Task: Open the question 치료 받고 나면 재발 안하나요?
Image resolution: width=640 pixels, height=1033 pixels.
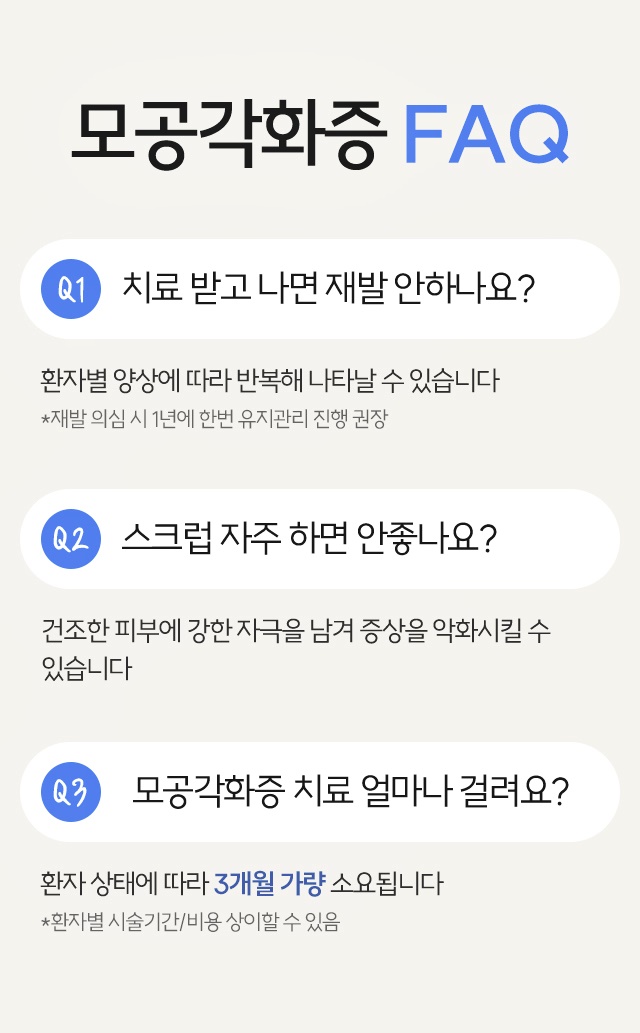Action: point(320,289)
